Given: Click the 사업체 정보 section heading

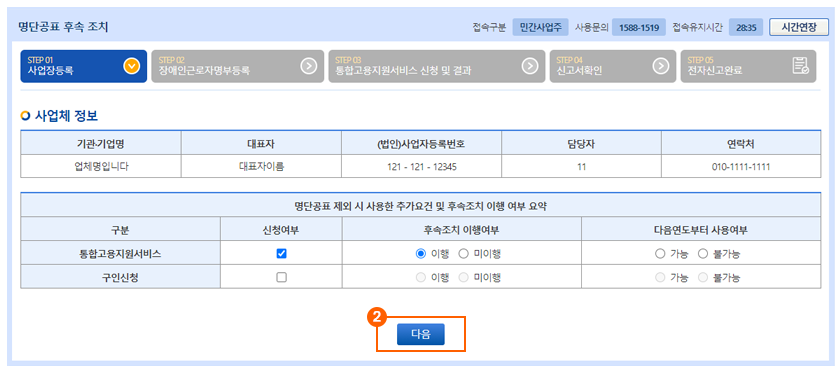Looking at the screenshot, I should pos(65,115).
